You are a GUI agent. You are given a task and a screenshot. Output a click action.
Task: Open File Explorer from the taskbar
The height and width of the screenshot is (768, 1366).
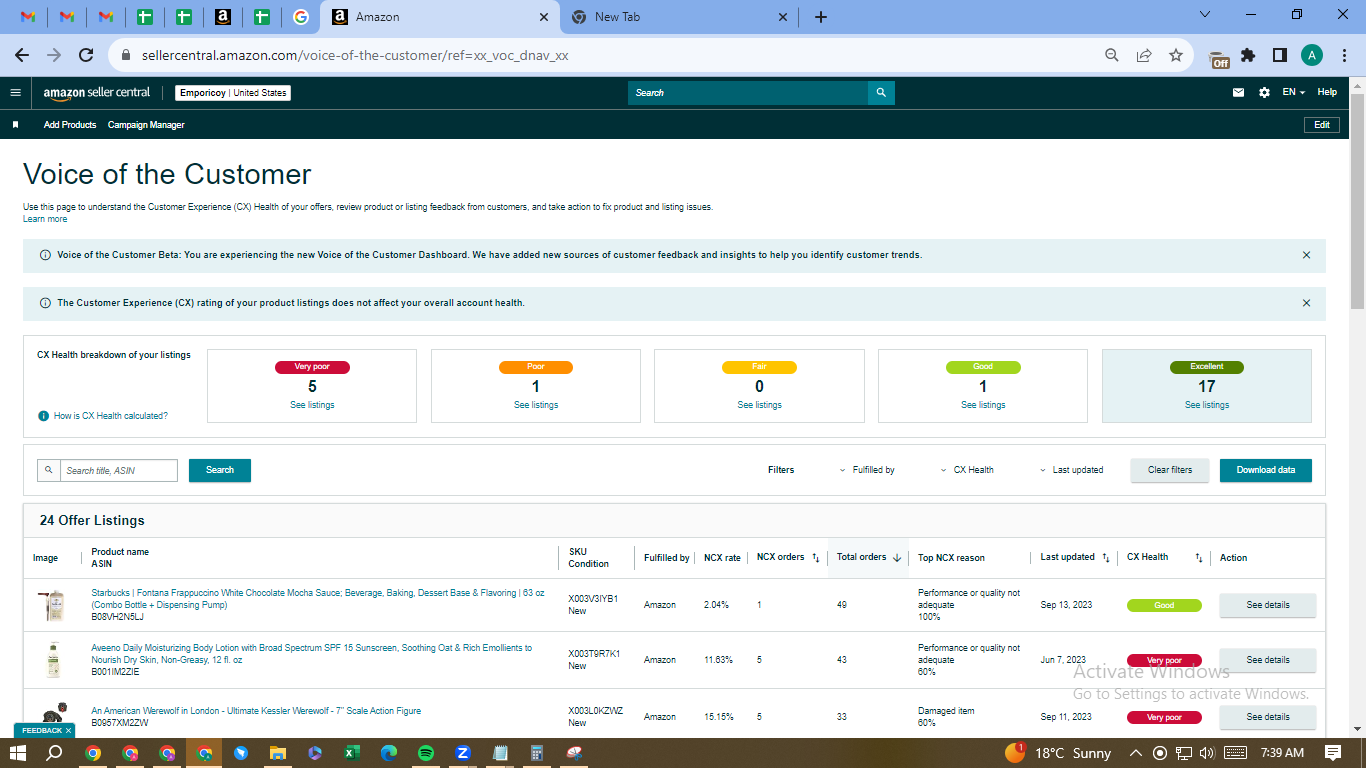(x=277, y=753)
